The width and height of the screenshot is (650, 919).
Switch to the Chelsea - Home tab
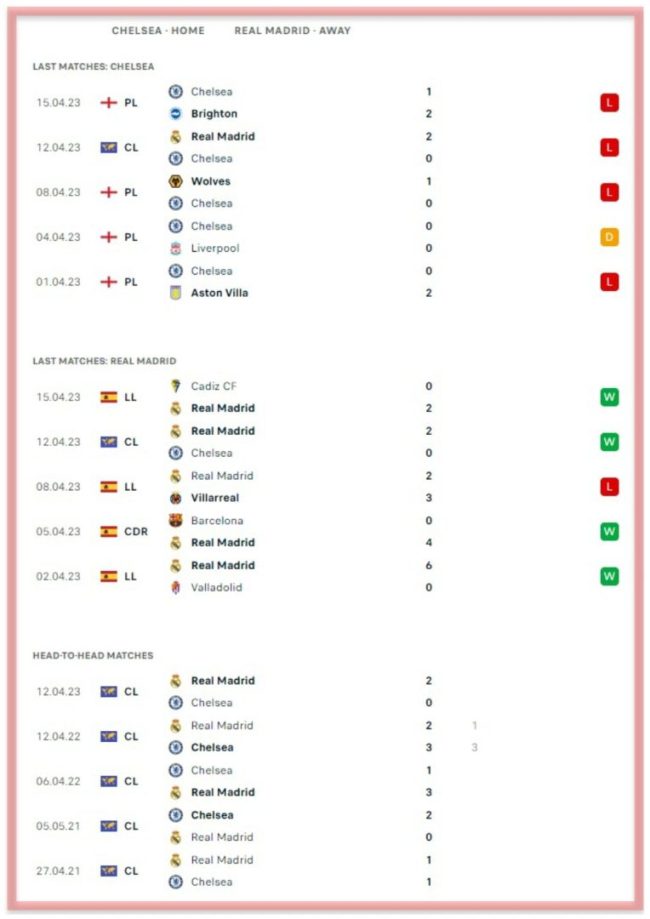coord(158,31)
